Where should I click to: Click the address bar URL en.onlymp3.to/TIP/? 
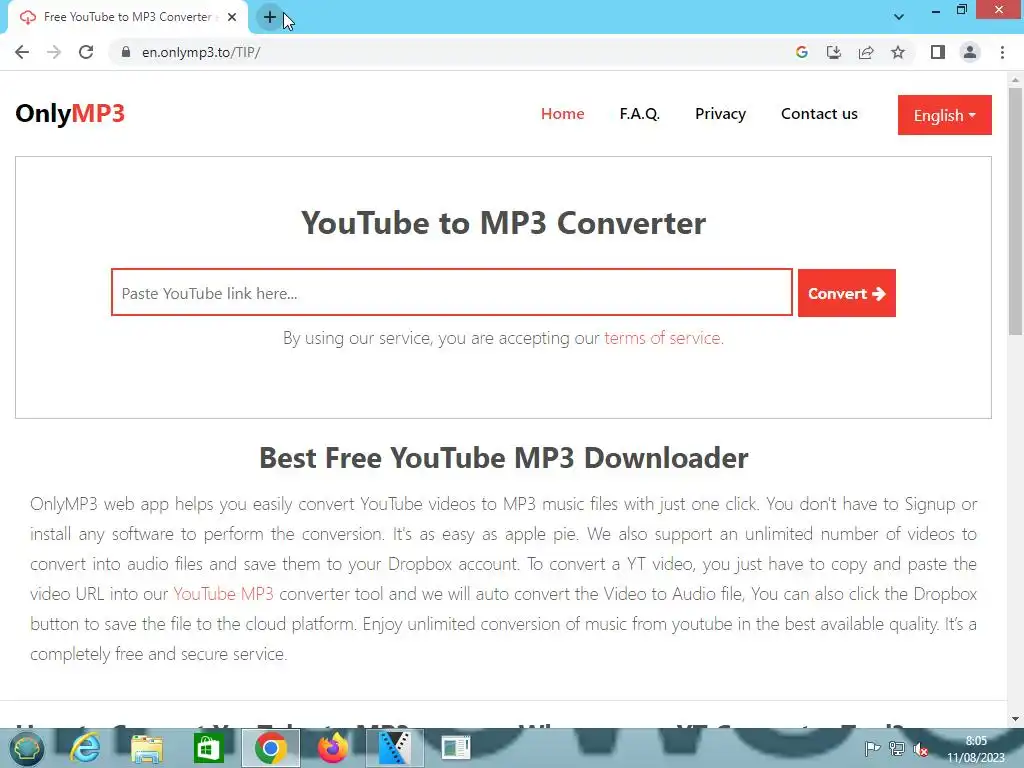201,52
